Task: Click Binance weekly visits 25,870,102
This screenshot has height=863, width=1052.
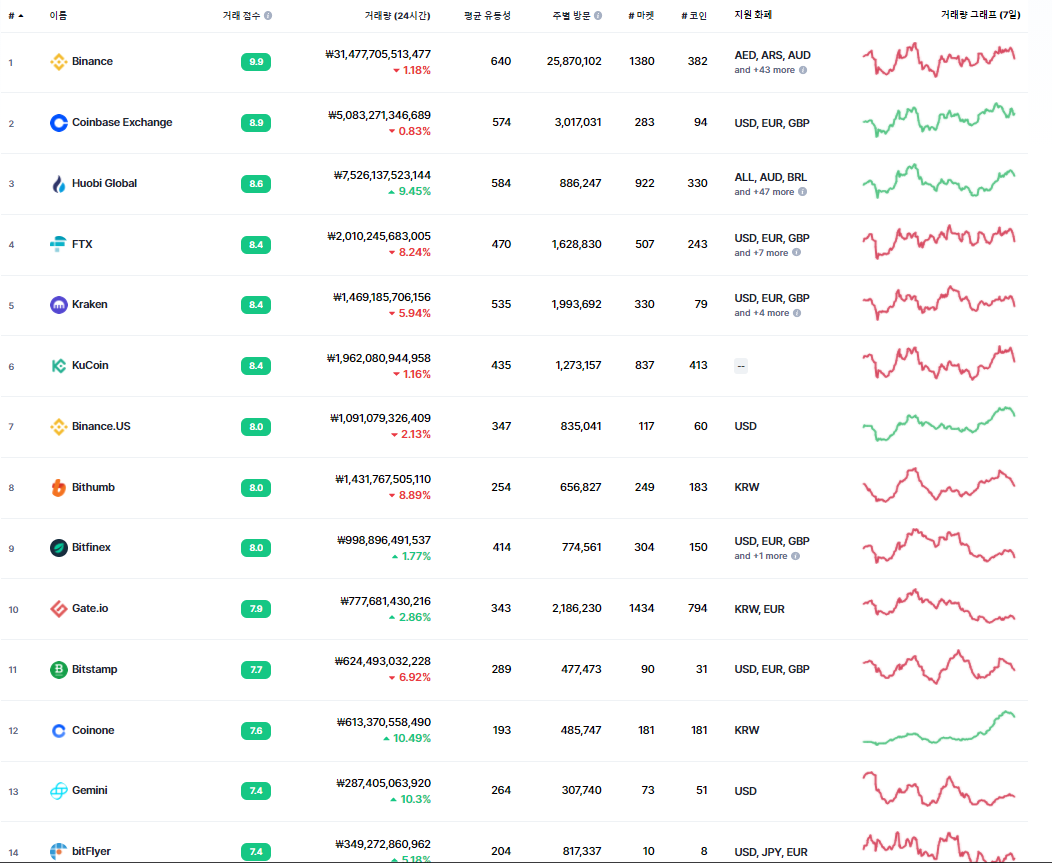Action: [x=574, y=61]
